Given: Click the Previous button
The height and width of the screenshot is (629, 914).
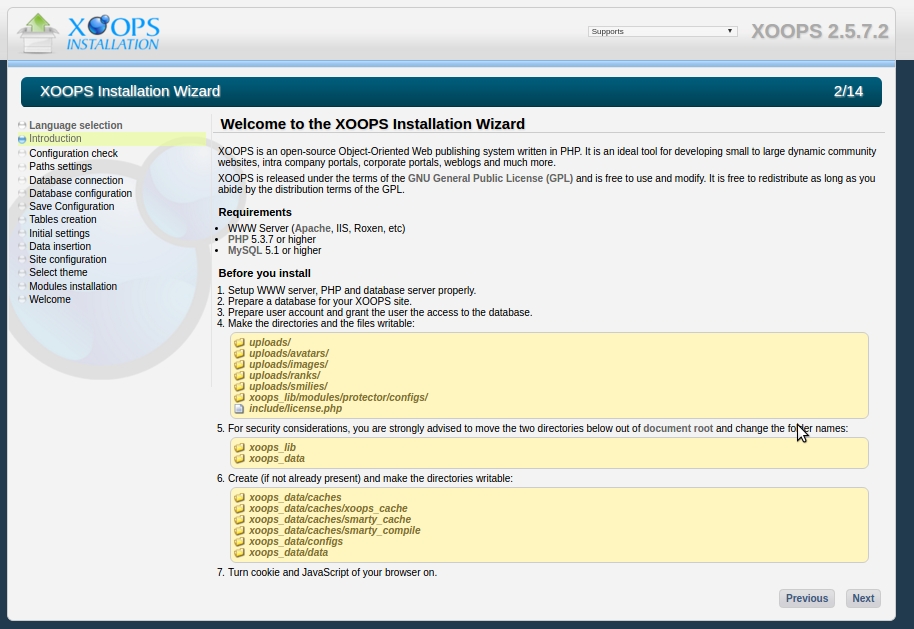Looking at the screenshot, I should click(x=807, y=598).
